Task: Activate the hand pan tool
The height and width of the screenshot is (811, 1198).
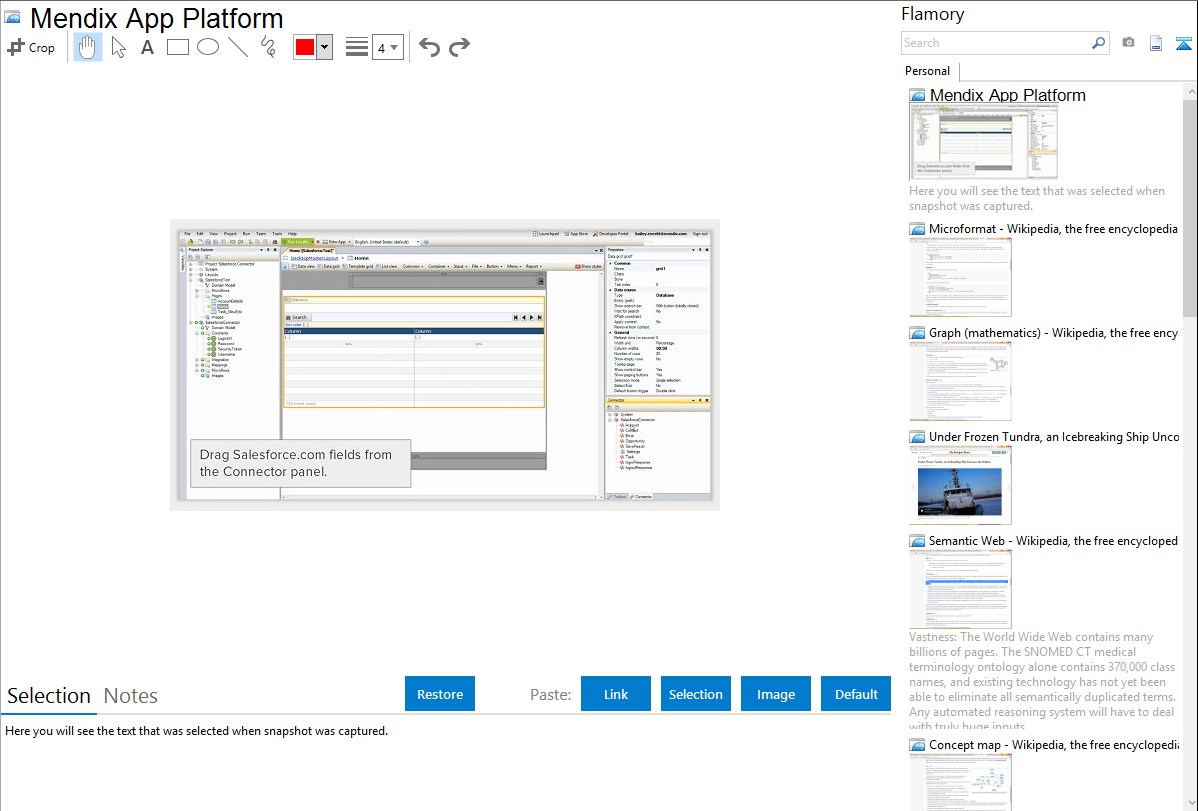Action: coord(88,47)
